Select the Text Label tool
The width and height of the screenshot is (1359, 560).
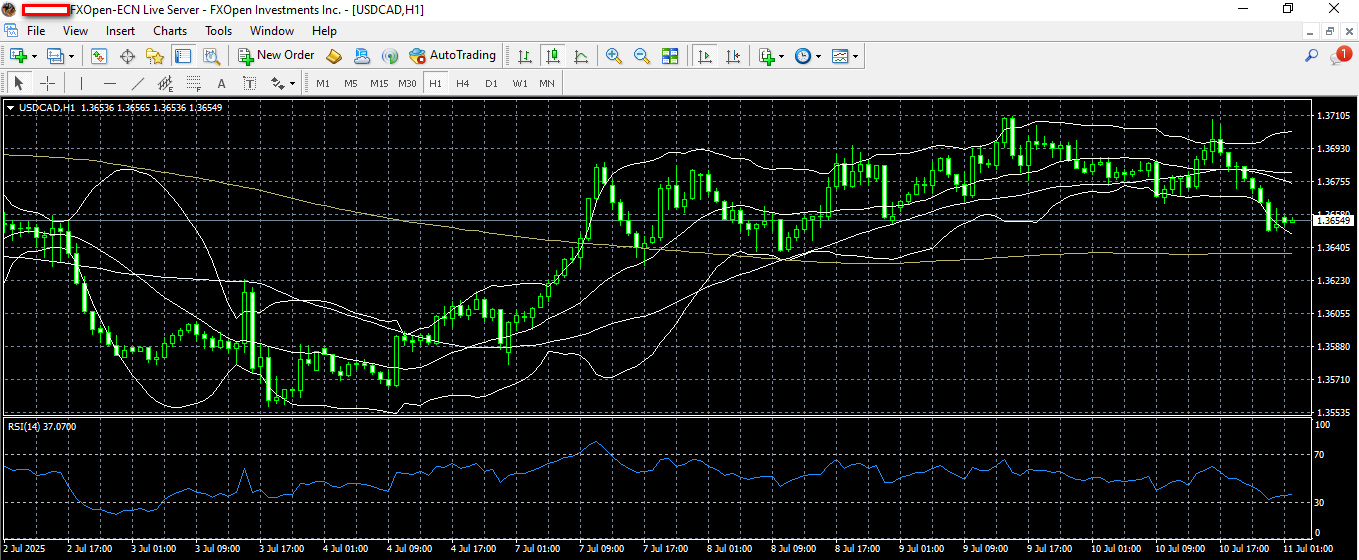249,83
